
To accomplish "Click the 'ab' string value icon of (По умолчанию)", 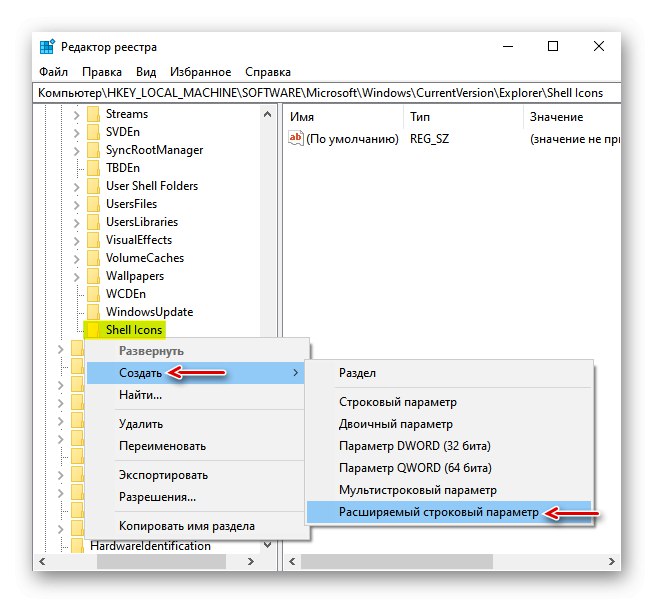I will 296,138.
